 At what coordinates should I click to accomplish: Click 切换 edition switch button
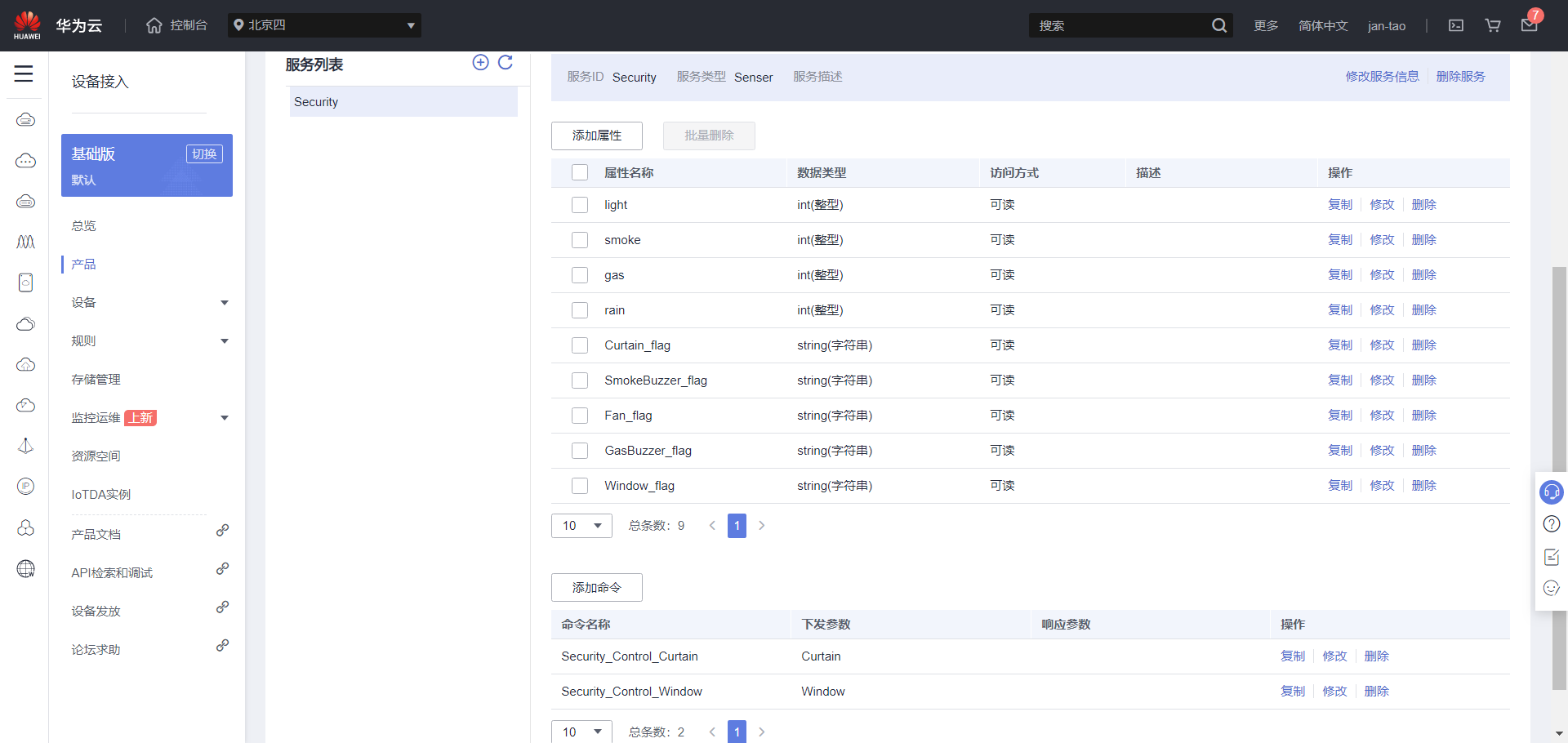coord(204,154)
